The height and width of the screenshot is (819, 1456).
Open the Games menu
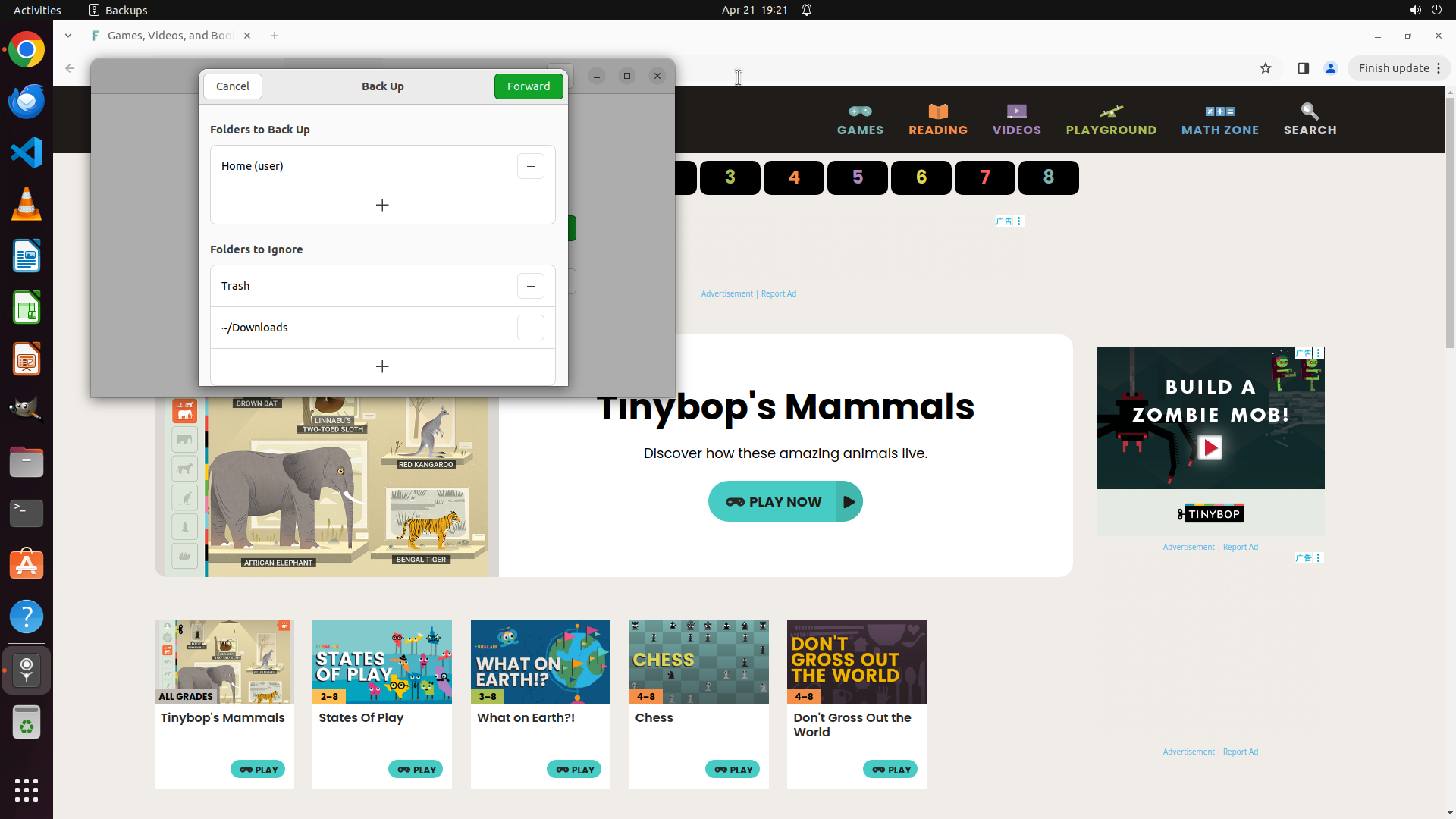pyautogui.click(x=860, y=120)
